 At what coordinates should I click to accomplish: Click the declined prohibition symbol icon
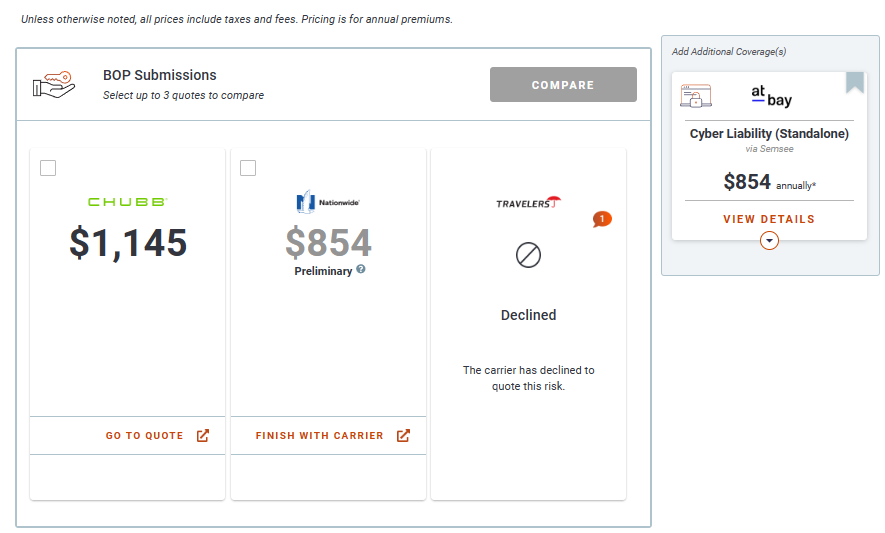(x=528, y=256)
